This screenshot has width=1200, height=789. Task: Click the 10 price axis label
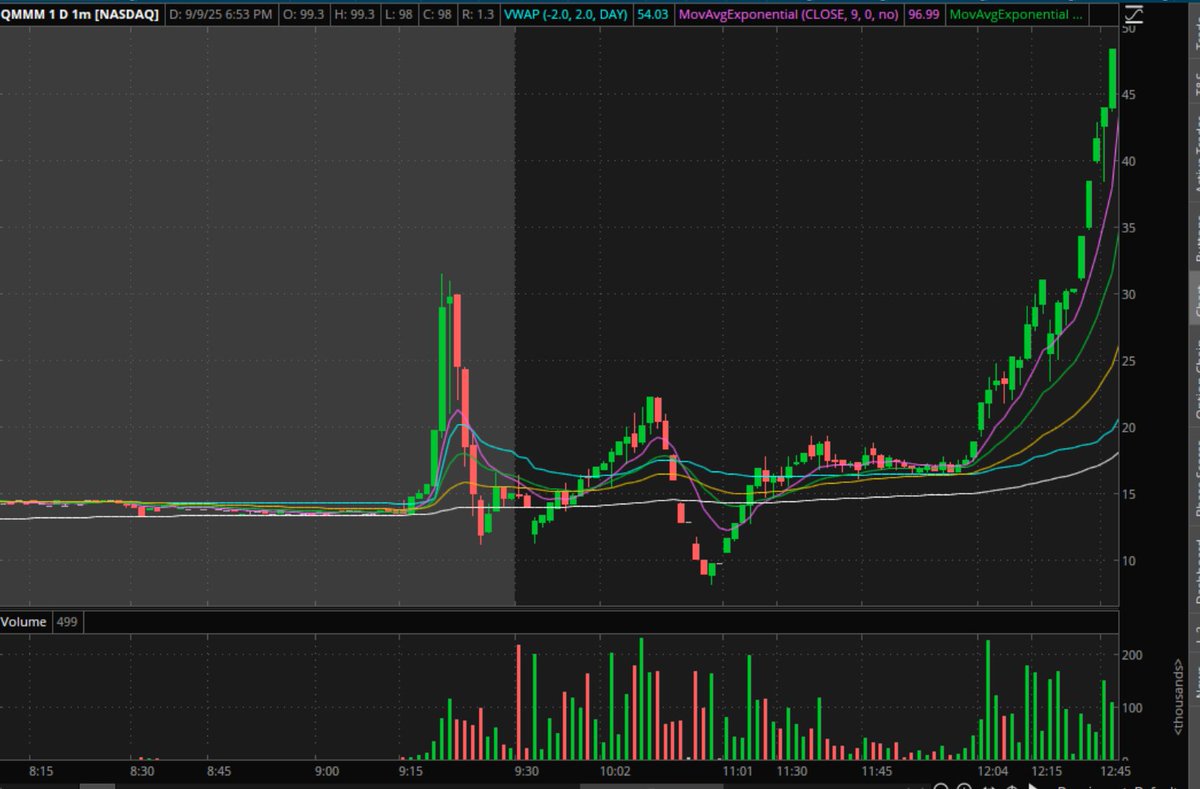tap(1127, 560)
